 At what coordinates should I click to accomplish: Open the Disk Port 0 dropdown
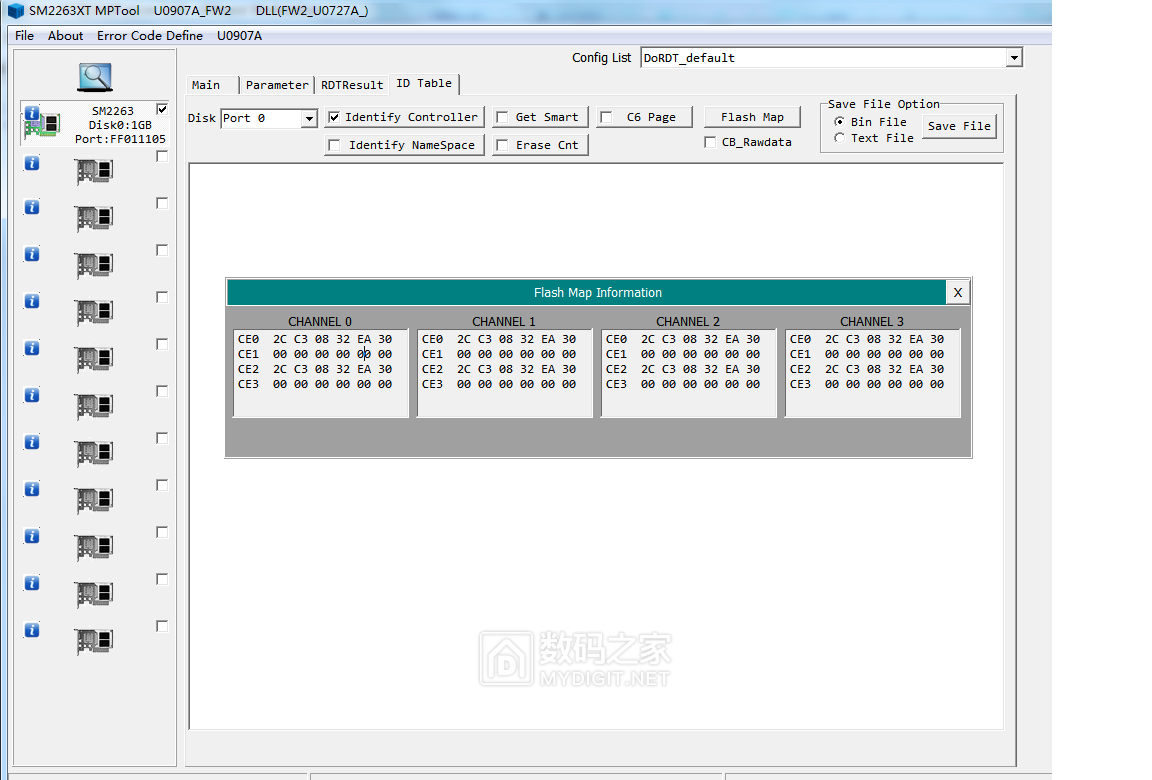(x=309, y=118)
